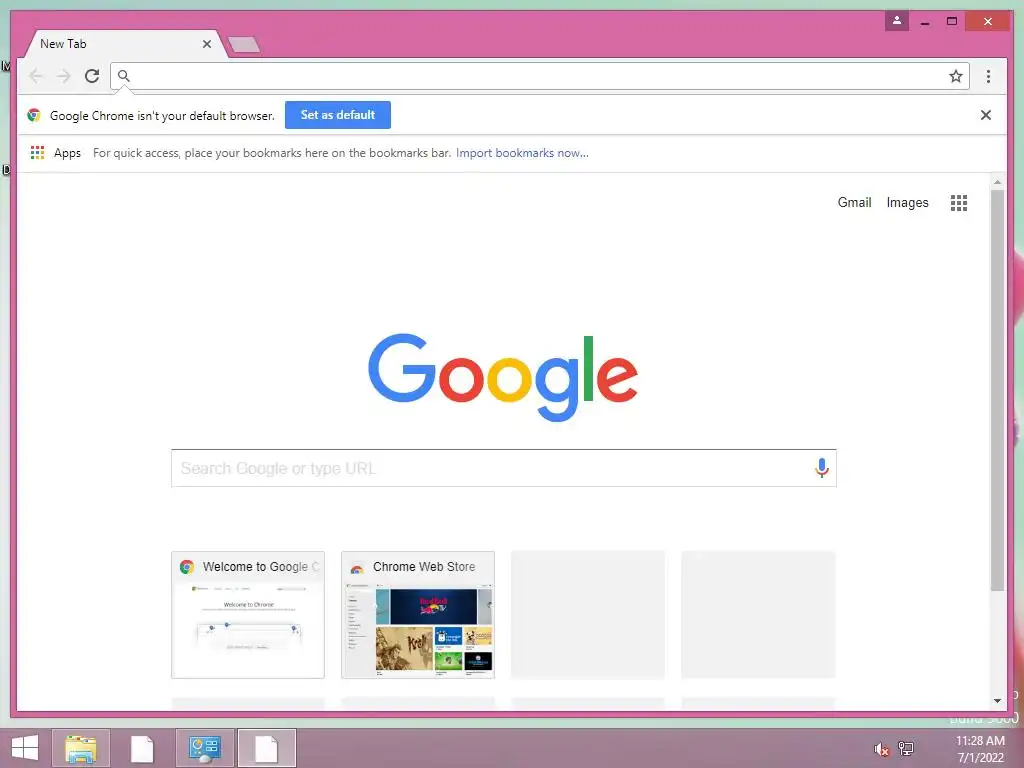
Task: Open a new tab with the tab button
Action: point(244,44)
